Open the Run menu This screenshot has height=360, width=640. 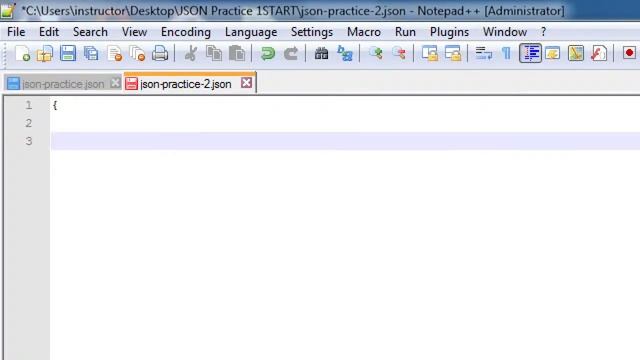[x=405, y=32]
